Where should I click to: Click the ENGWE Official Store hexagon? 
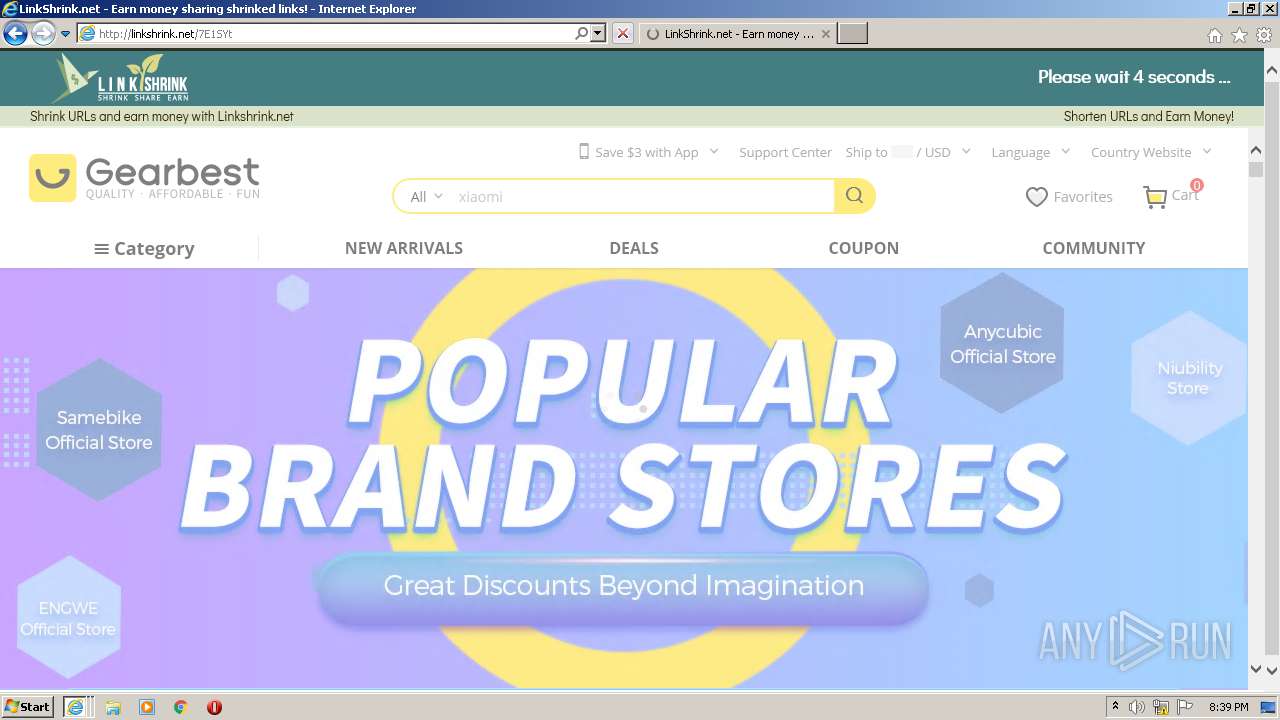(68, 617)
